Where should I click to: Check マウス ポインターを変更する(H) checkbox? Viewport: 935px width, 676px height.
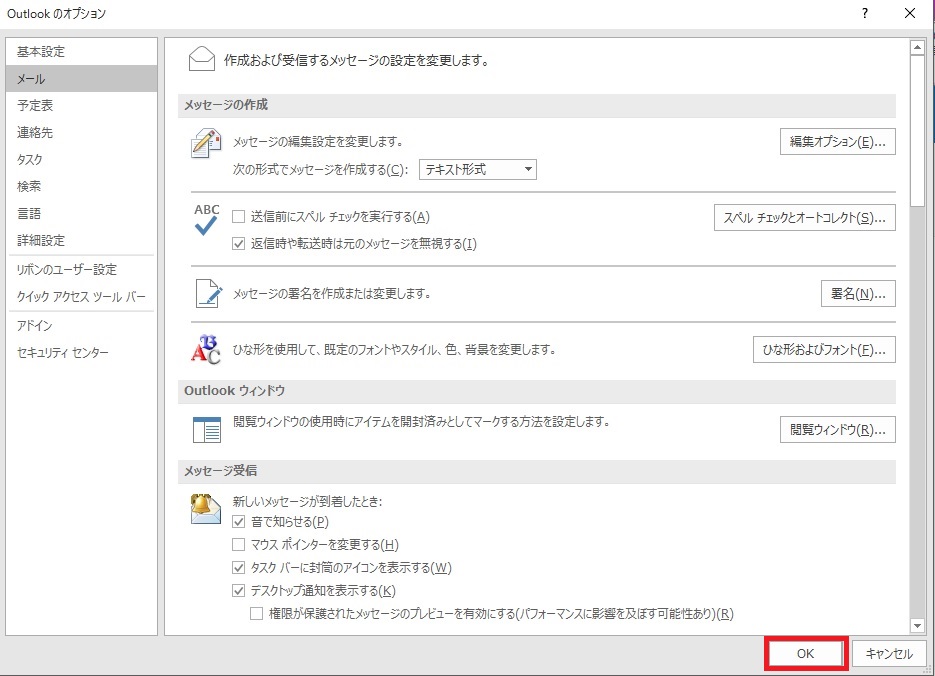pos(239,545)
